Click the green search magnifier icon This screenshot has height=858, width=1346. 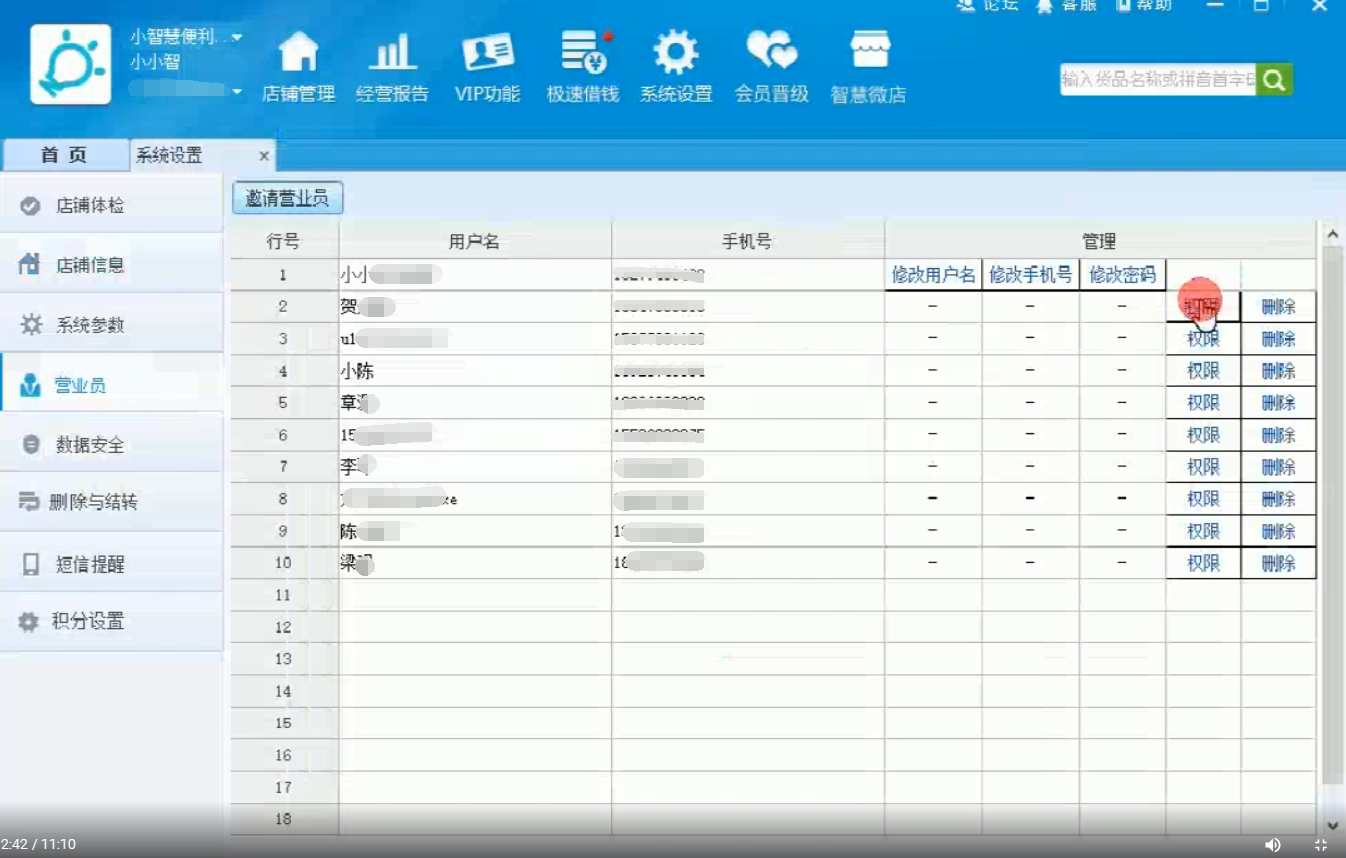1274,79
